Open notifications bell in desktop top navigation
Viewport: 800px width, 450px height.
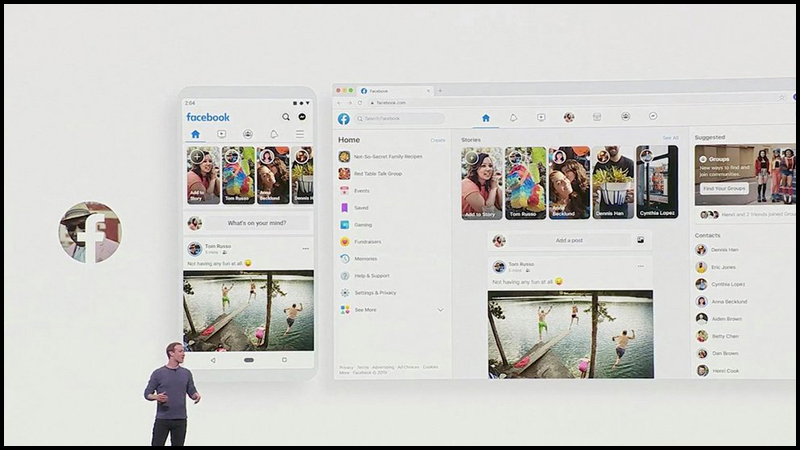pos(513,118)
